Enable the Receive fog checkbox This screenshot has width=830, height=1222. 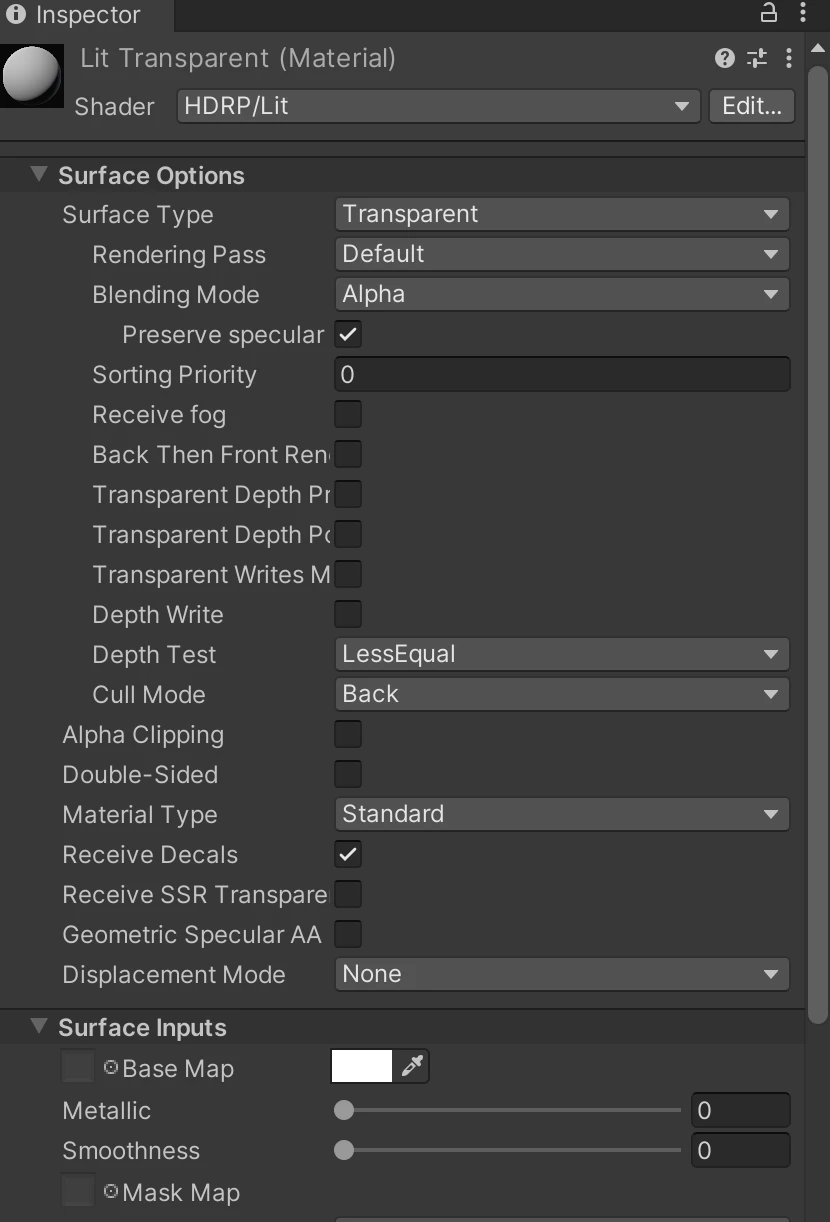pos(348,414)
